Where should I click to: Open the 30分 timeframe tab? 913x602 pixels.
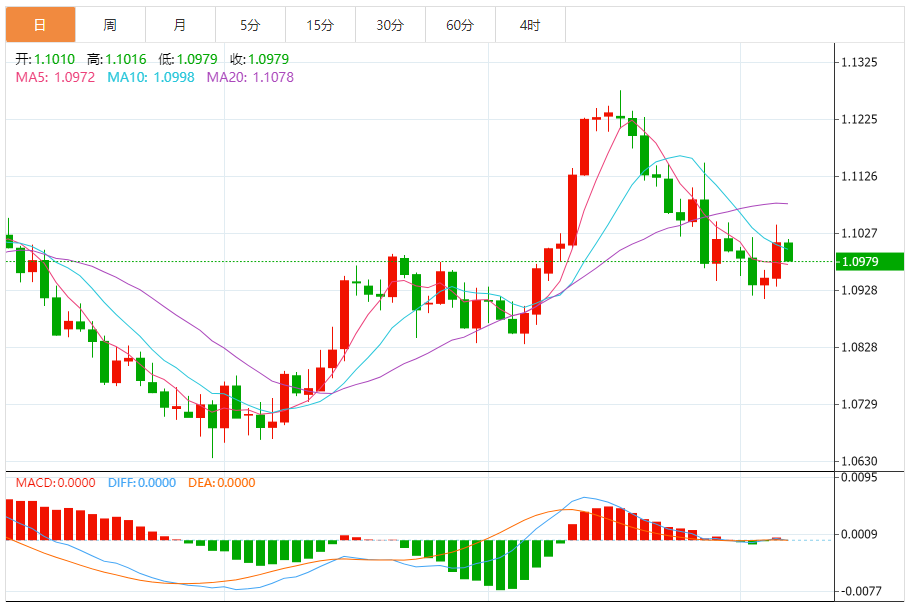click(390, 25)
